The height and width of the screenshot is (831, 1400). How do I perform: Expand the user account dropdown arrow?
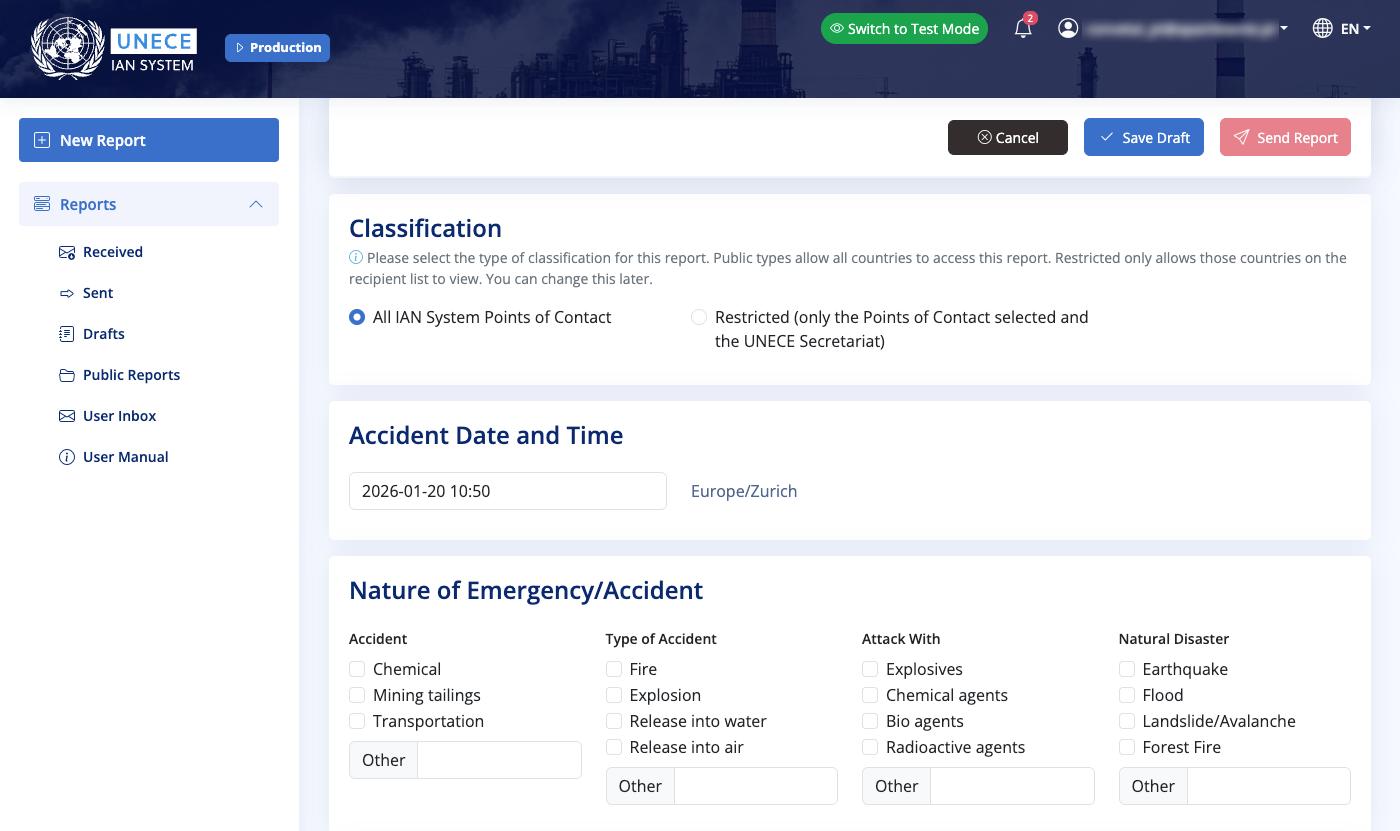pyautogui.click(x=1284, y=29)
